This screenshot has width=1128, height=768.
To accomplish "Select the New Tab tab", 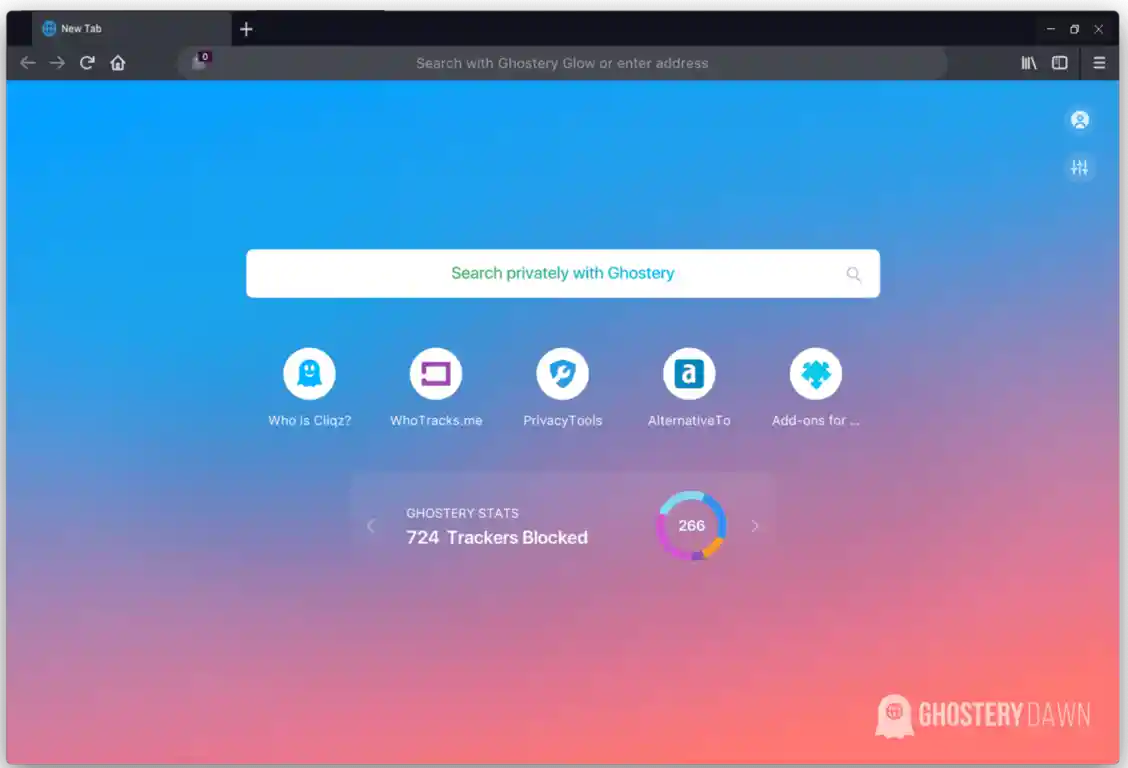I will click(132, 29).
